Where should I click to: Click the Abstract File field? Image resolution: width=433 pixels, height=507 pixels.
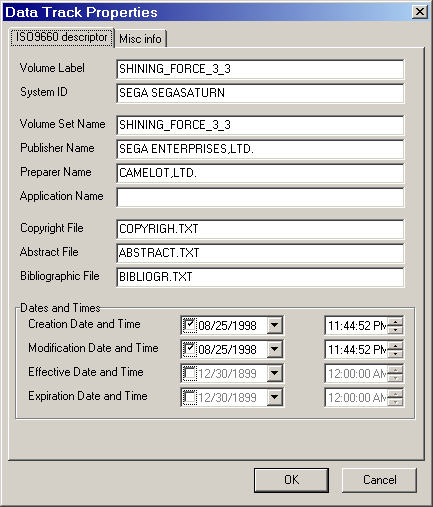[x=260, y=253]
